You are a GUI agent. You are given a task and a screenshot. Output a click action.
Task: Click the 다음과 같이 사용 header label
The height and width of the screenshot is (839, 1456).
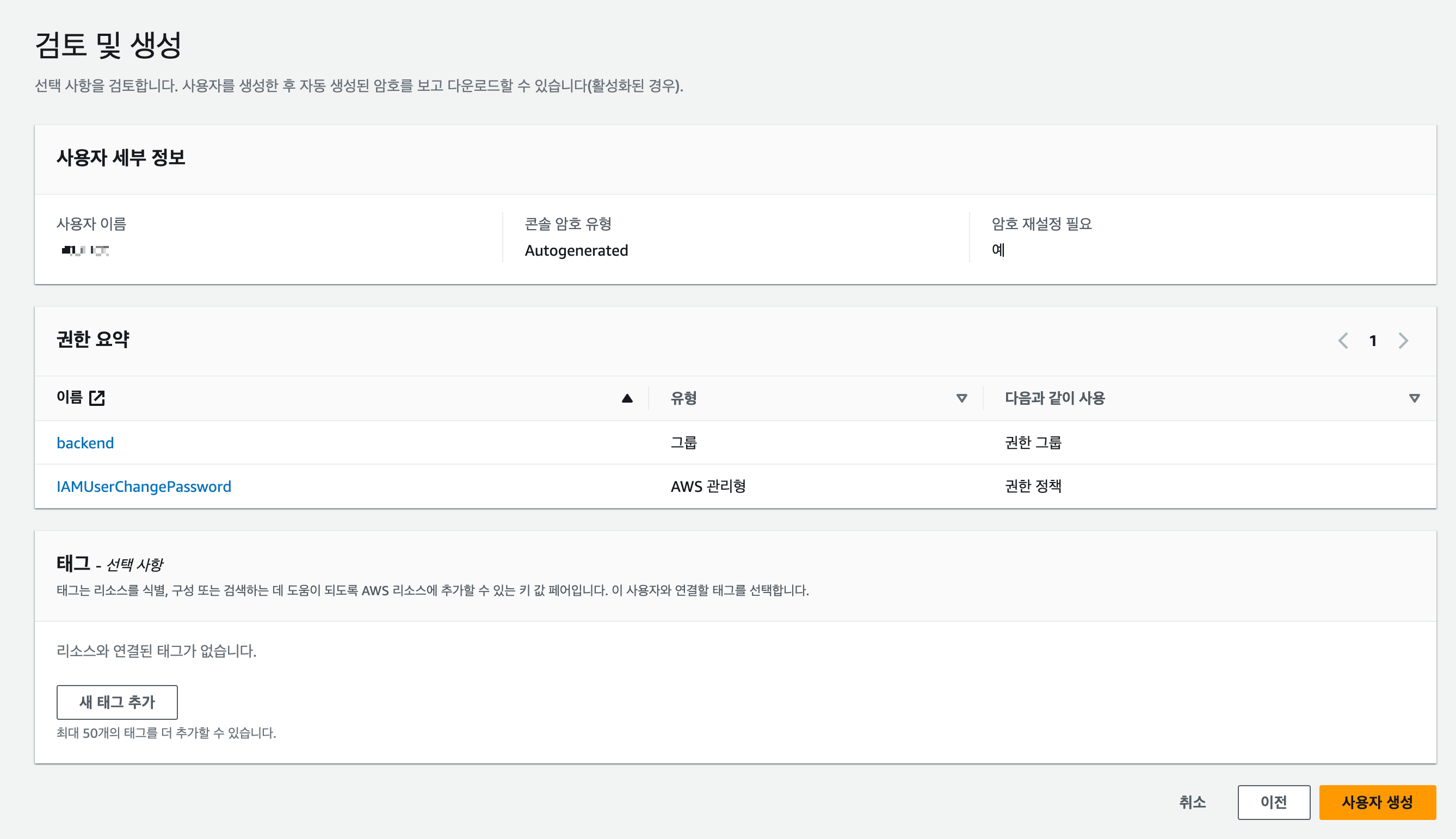coord(1054,398)
